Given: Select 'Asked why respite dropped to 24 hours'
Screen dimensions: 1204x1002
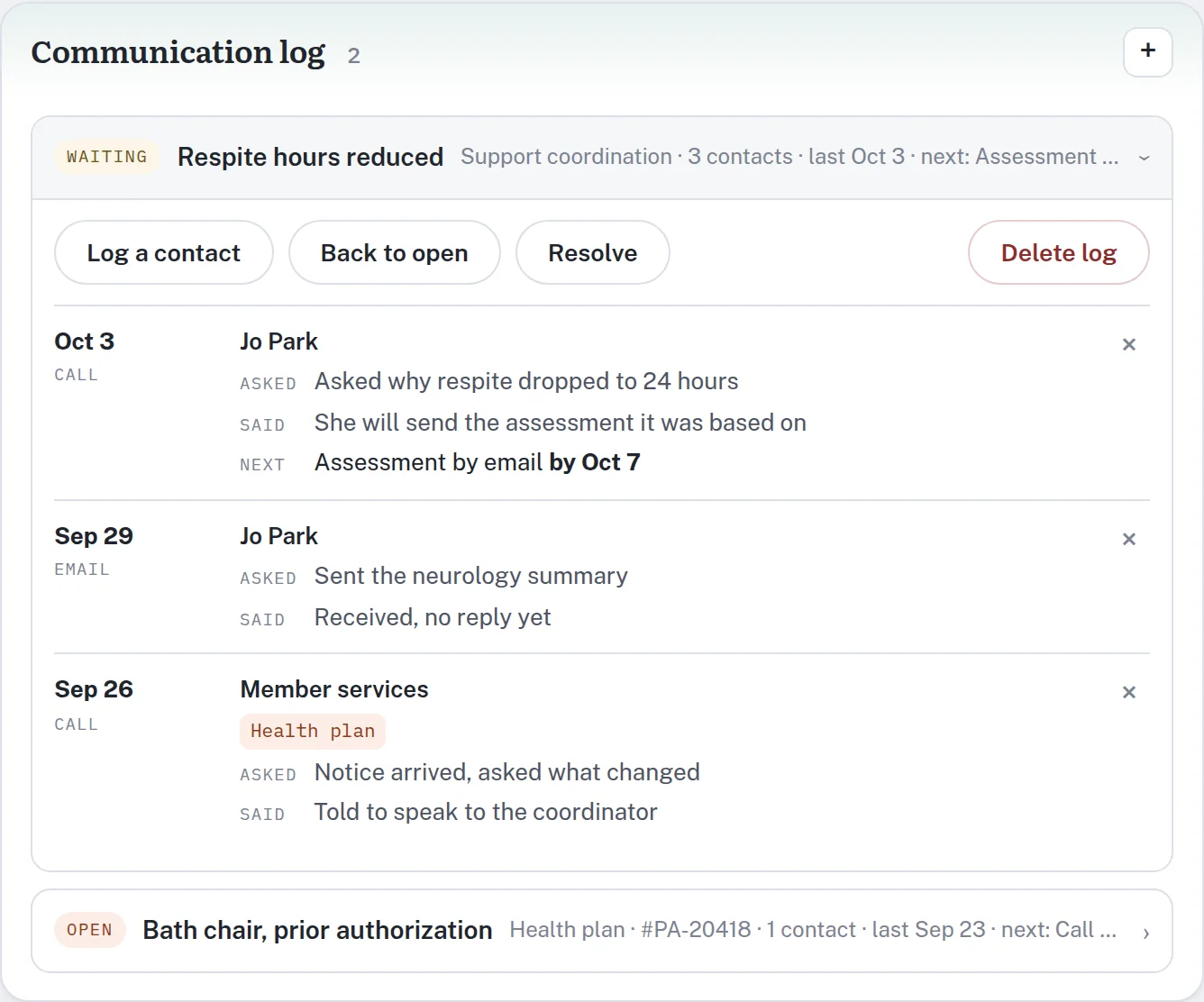Looking at the screenshot, I should tap(526, 381).
